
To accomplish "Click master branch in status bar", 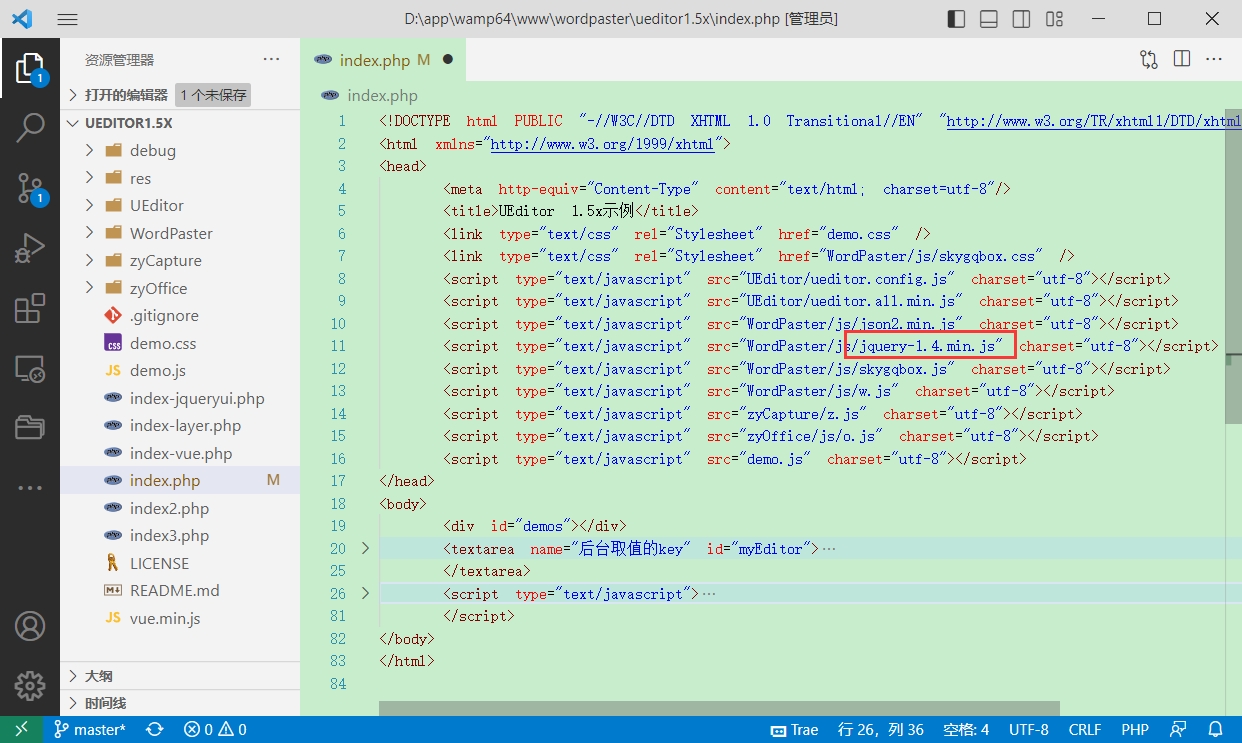I will click(90, 730).
